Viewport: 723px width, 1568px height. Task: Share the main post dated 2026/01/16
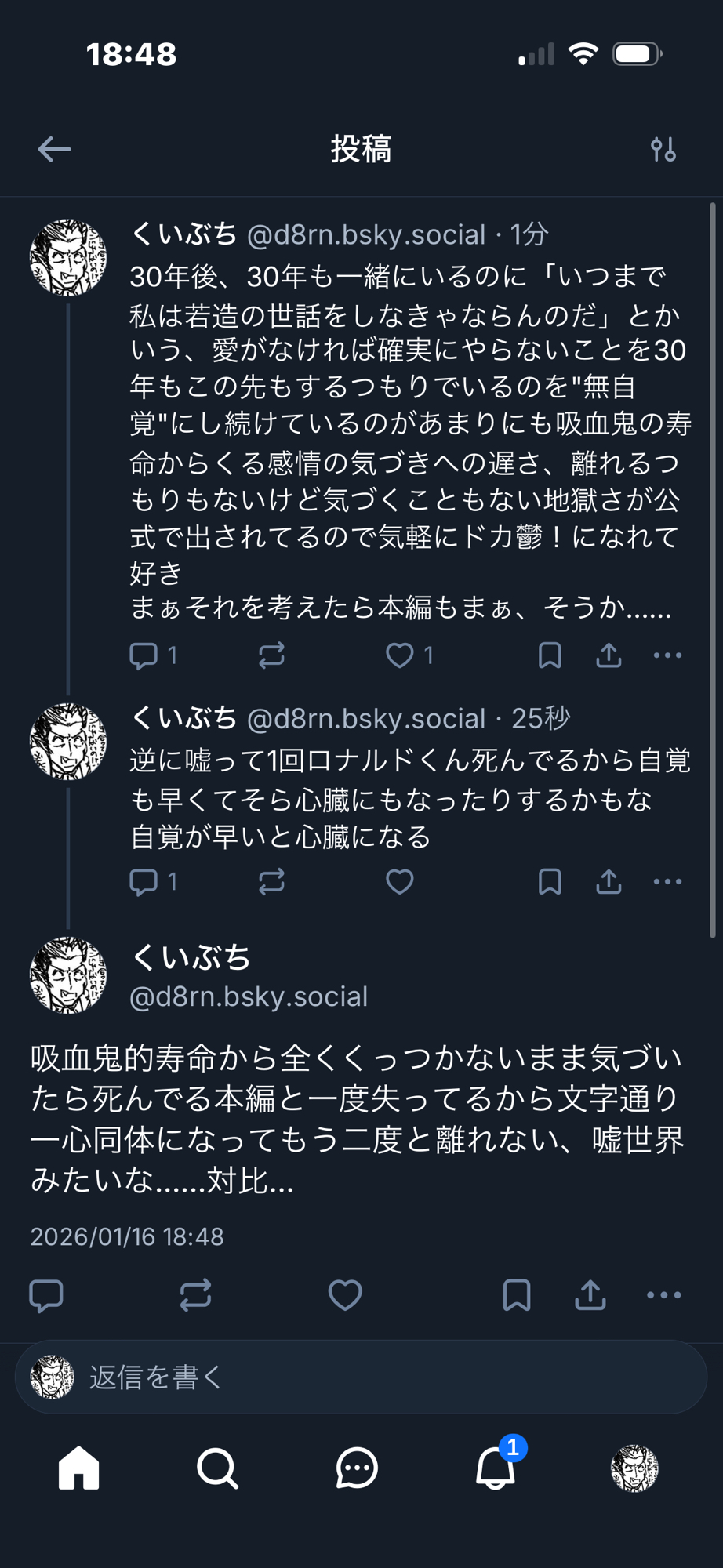(590, 1295)
